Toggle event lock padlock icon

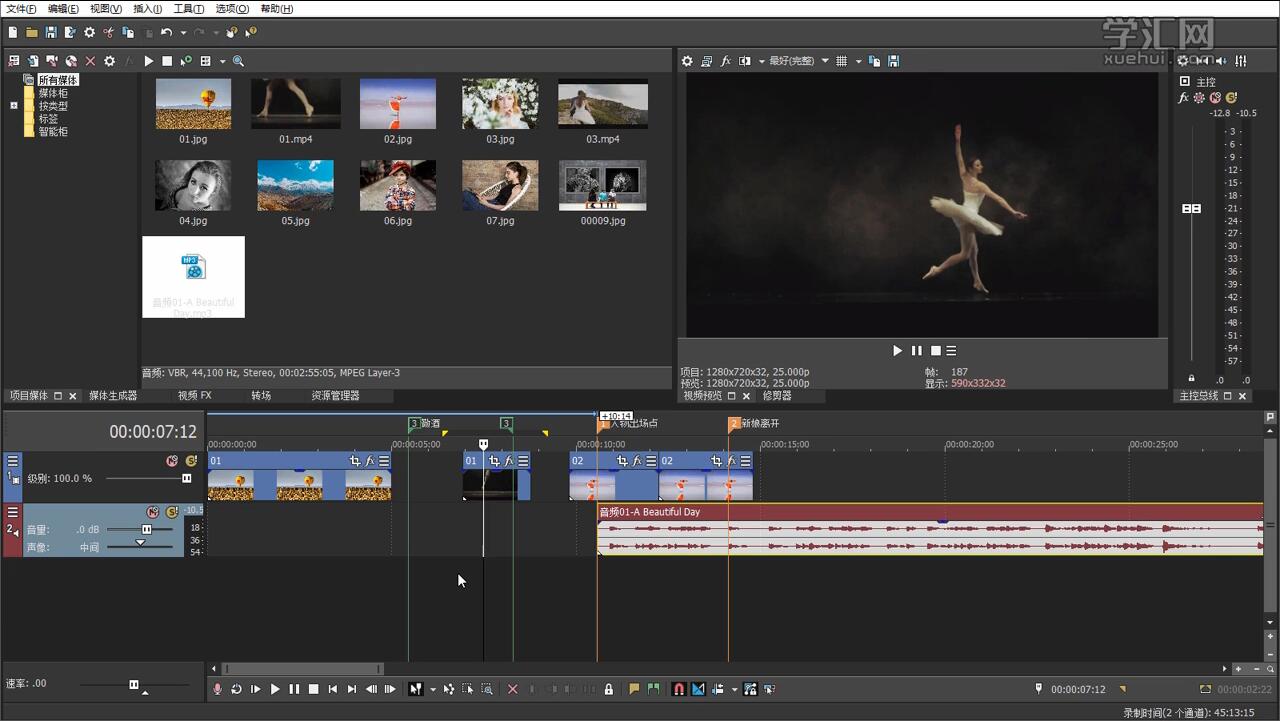[x=608, y=689]
